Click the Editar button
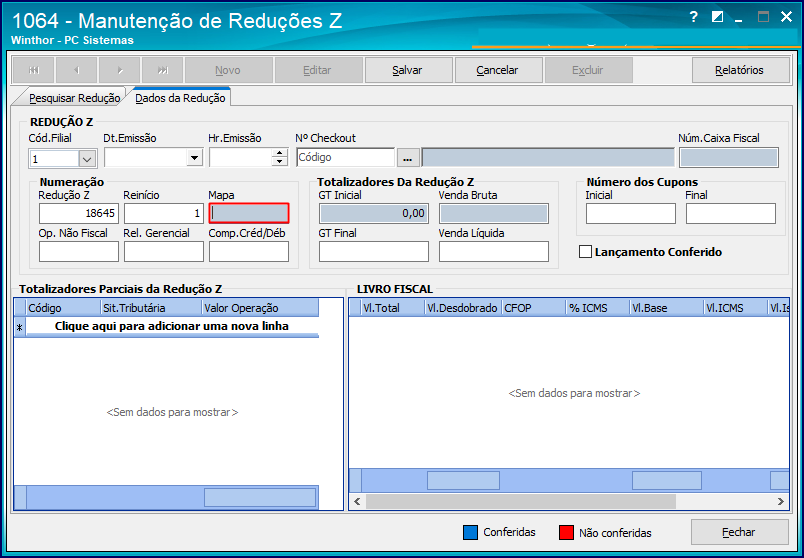Screen dimensions: 804x558 click(x=317, y=70)
